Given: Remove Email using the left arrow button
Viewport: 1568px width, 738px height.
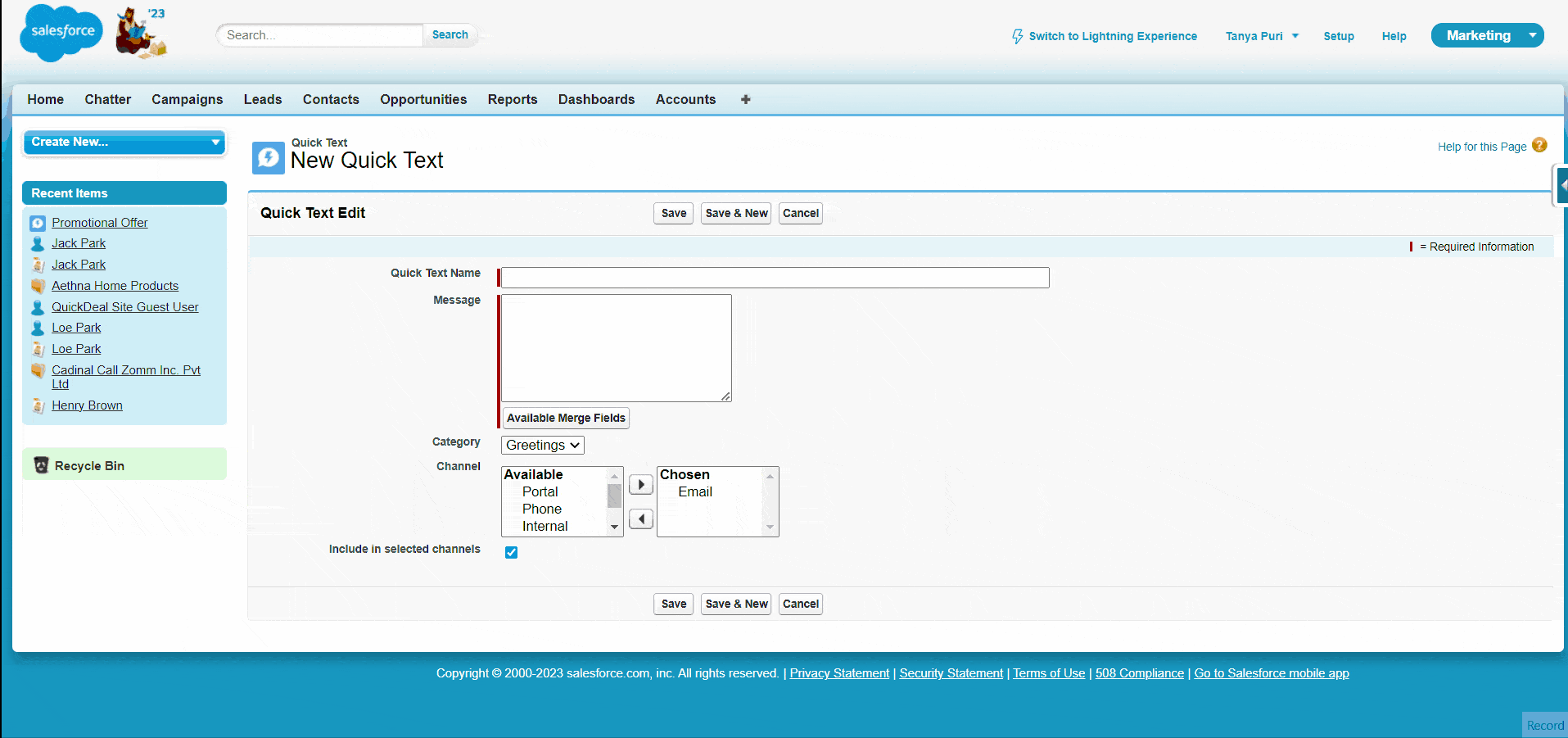Looking at the screenshot, I should point(640,518).
